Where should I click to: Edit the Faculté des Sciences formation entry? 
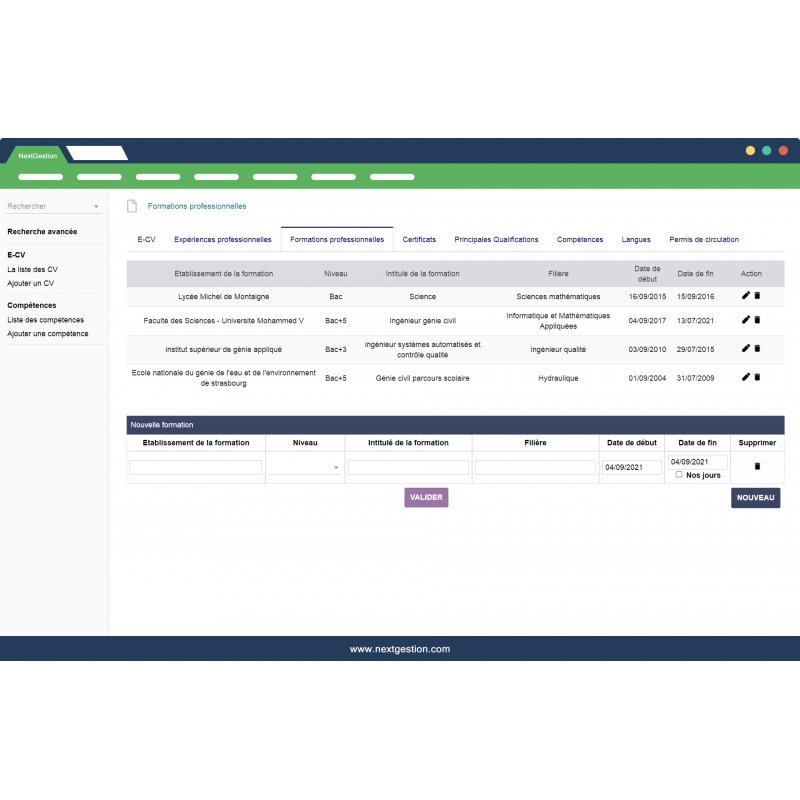click(744, 320)
